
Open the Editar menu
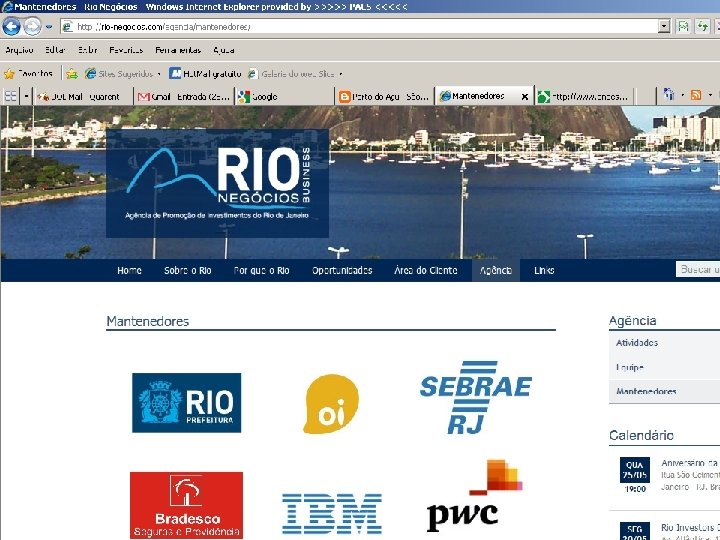point(55,50)
